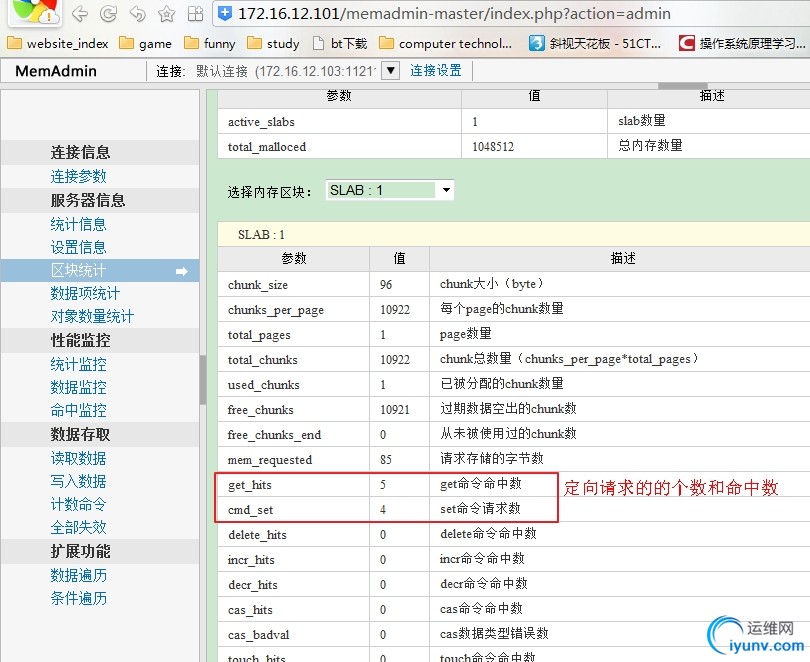Open 统计信息 in sidebar

click(x=79, y=225)
